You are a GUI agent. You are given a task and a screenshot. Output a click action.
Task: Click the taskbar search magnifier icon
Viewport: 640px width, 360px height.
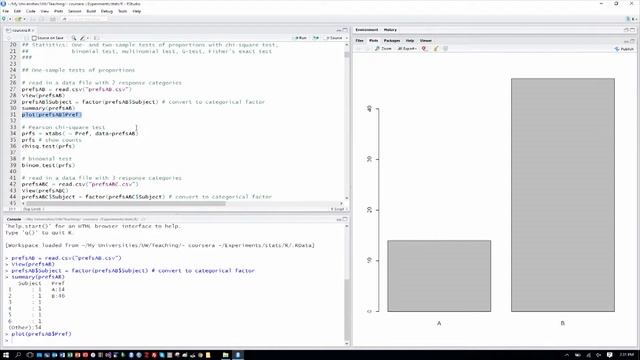point(18,355)
